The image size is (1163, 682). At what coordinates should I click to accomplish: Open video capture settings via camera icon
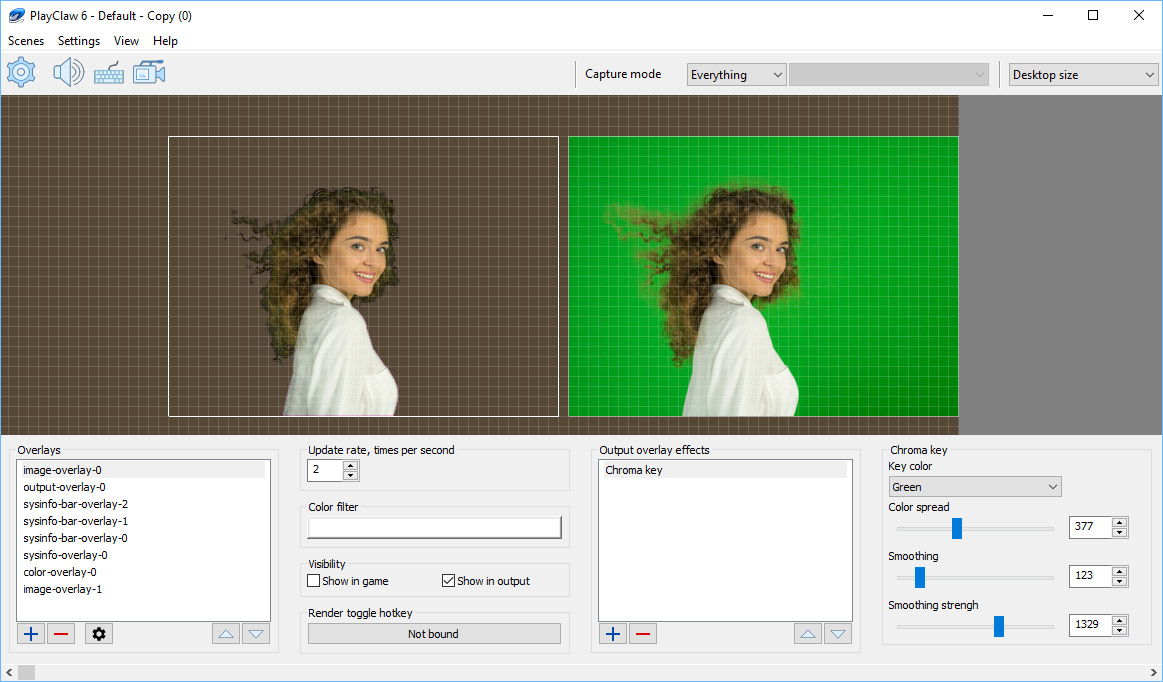[148, 71]
